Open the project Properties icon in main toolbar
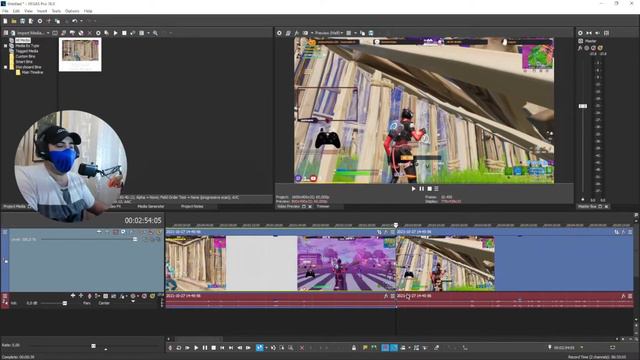Image resolution: width=640 pixels, height=360 pixels. point(40,21)
